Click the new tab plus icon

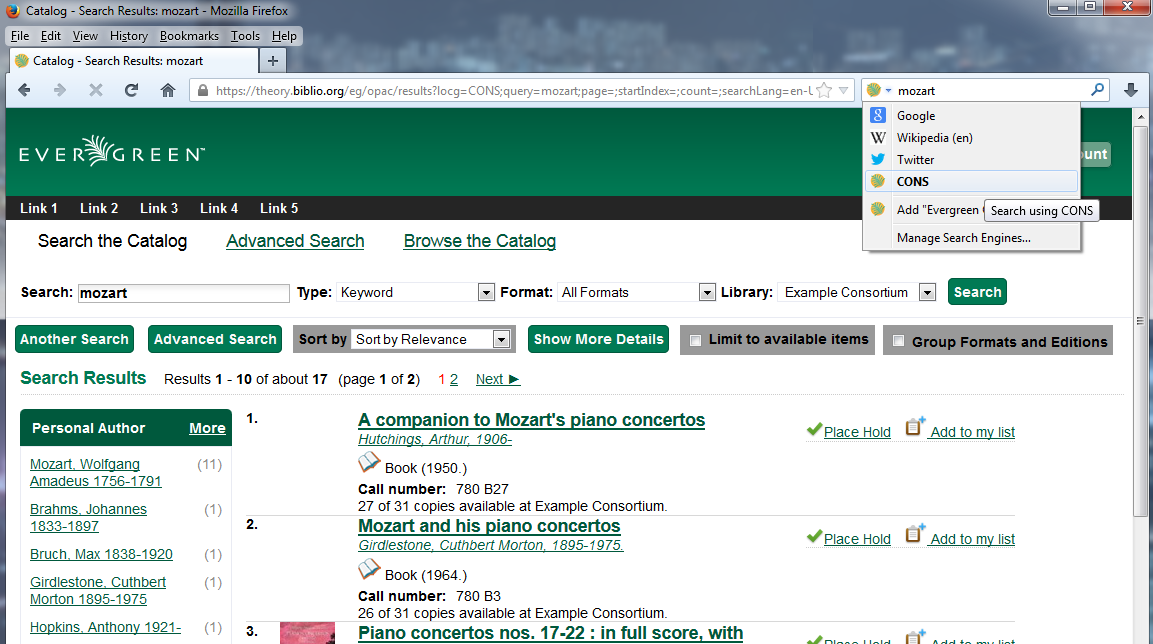[272, 61]
